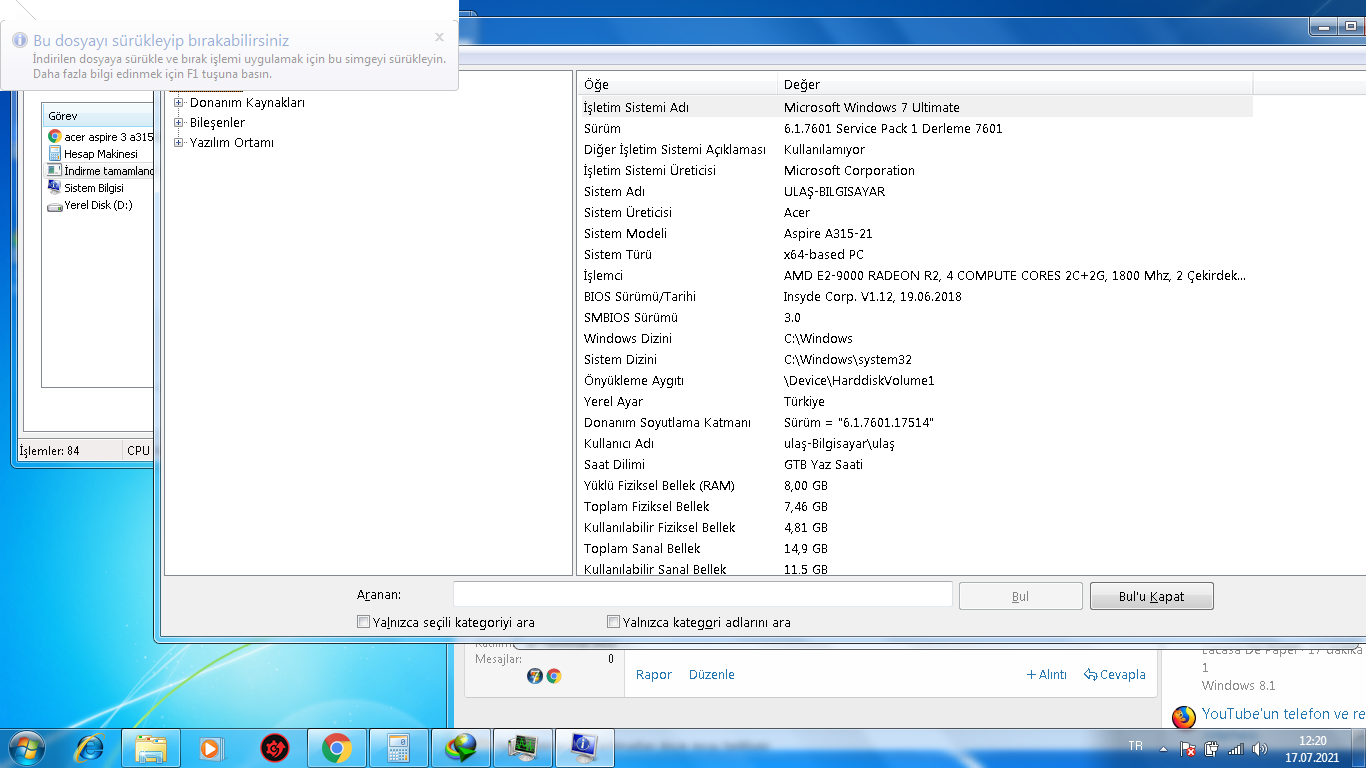
Task: Click the Windows 7 badge under Mesajlar
Action: [535, 676]
